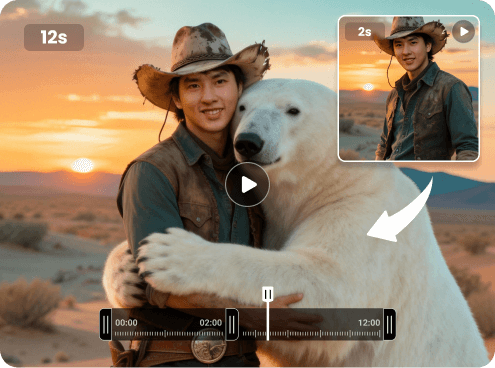Click the 12:00 timestamp label
The width and height of the screenshot is (495, 368).
tap(369, 323)
